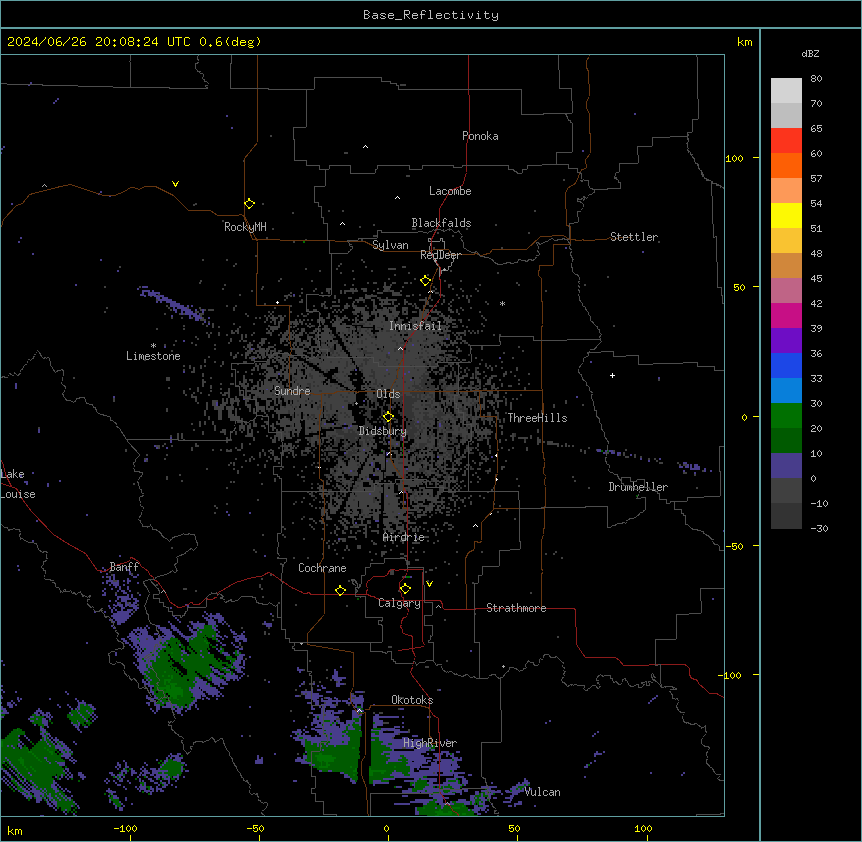
Task: Click the Banff town label
Action: coord(124,567)
